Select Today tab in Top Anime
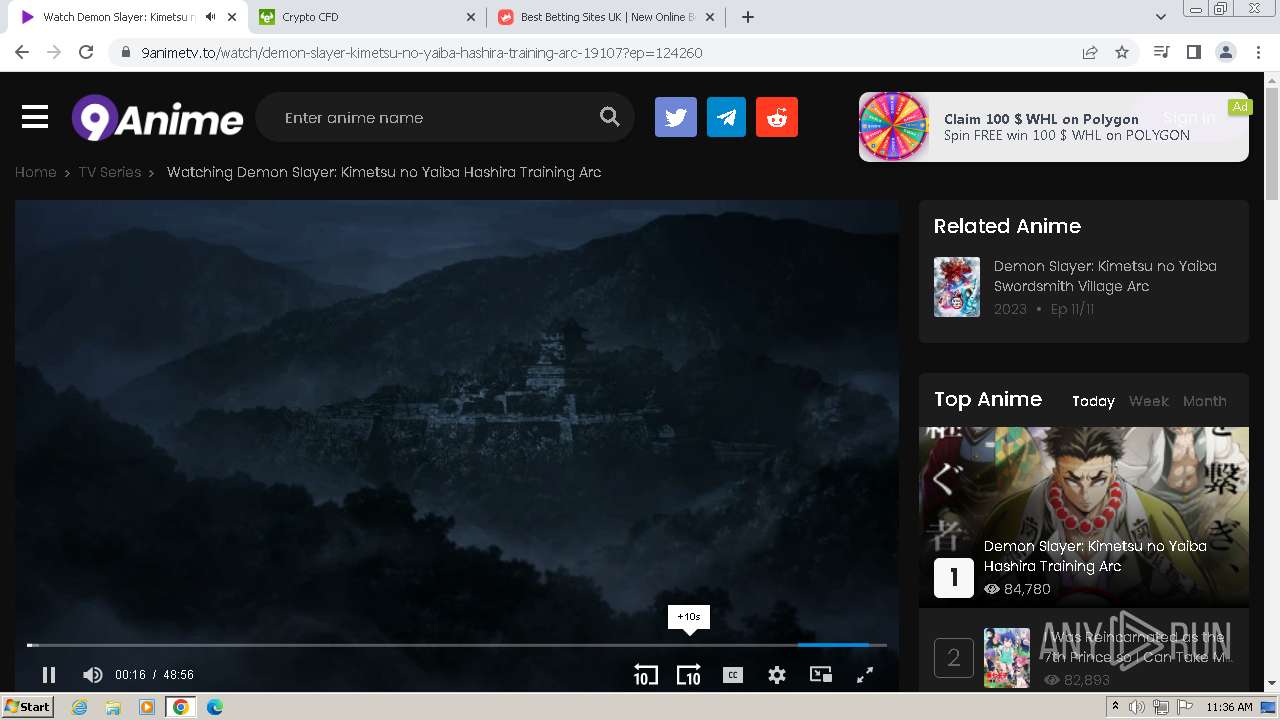Image resolution: width=1280 pixels, height=720 pixels. pyautogui.click(x=1093, y=401)
